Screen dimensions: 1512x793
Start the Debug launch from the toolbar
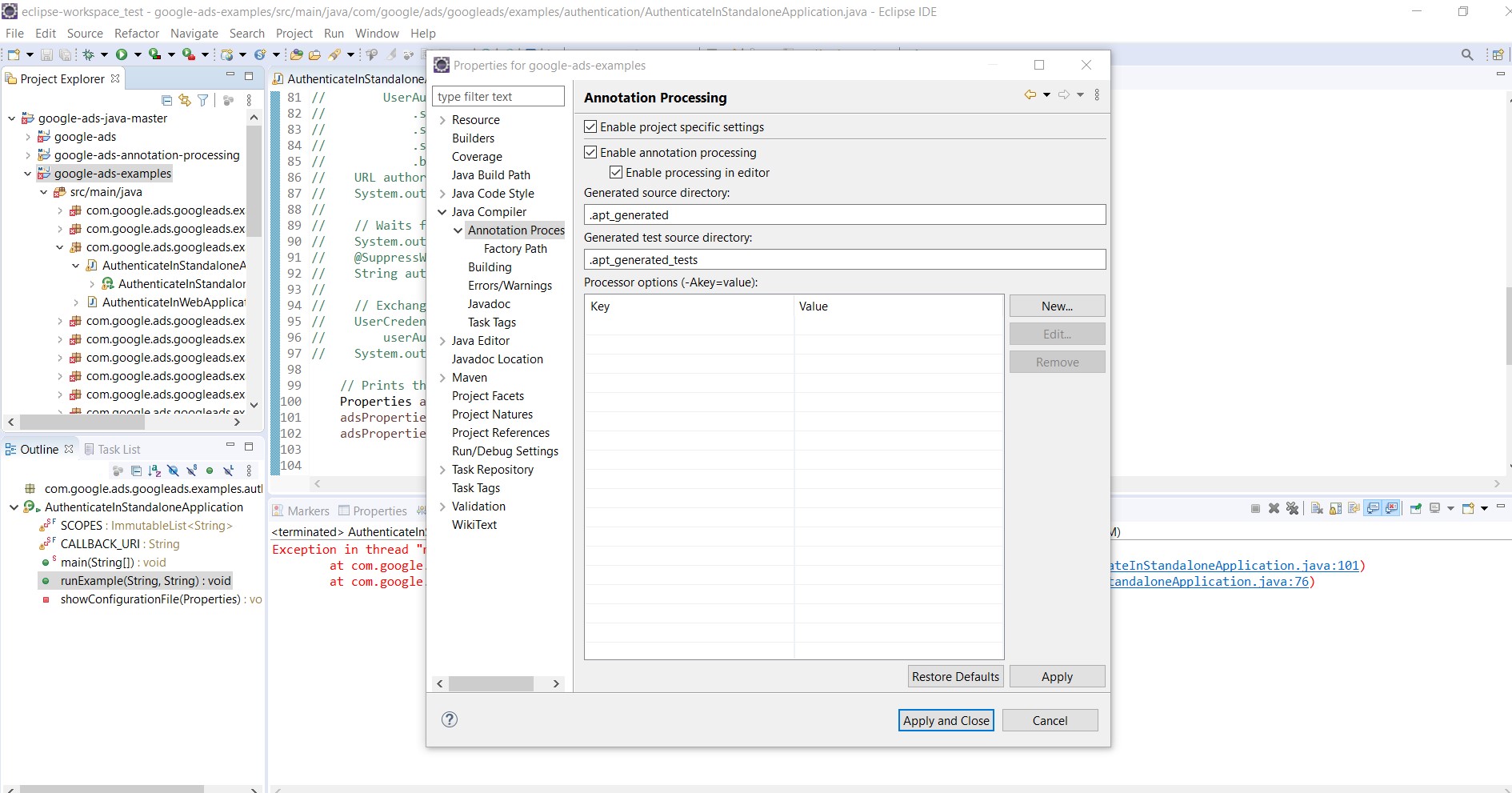click(88, 54)
